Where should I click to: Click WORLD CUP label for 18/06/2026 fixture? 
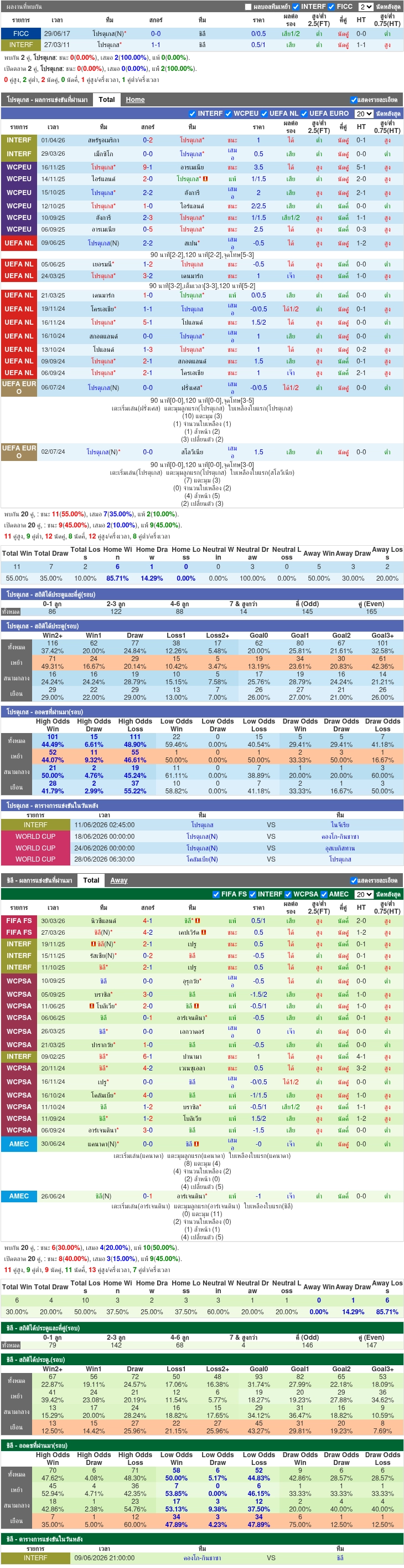pos(35,836)
